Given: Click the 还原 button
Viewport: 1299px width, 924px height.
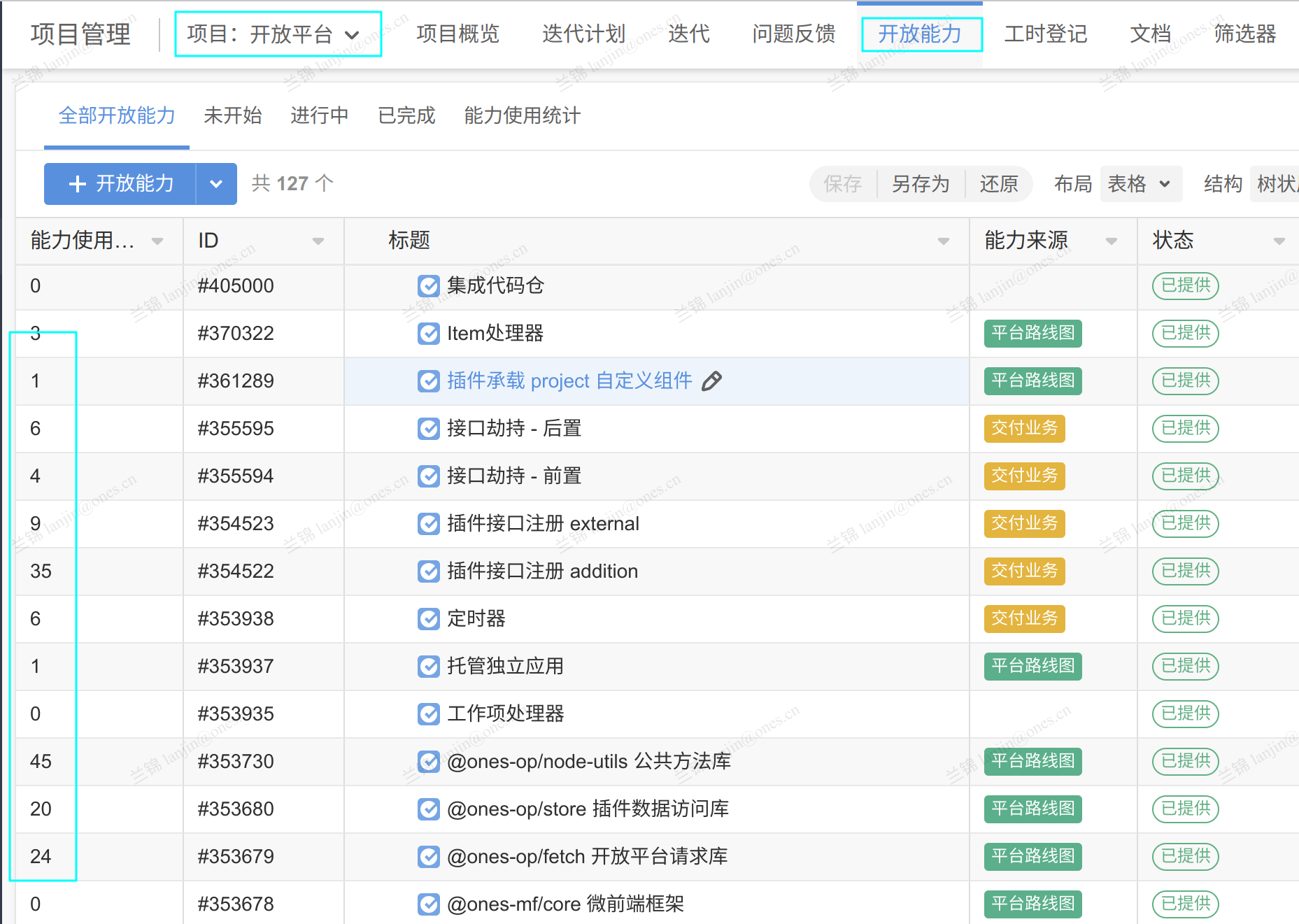Looking at the screenshot, I should point(999,184).
